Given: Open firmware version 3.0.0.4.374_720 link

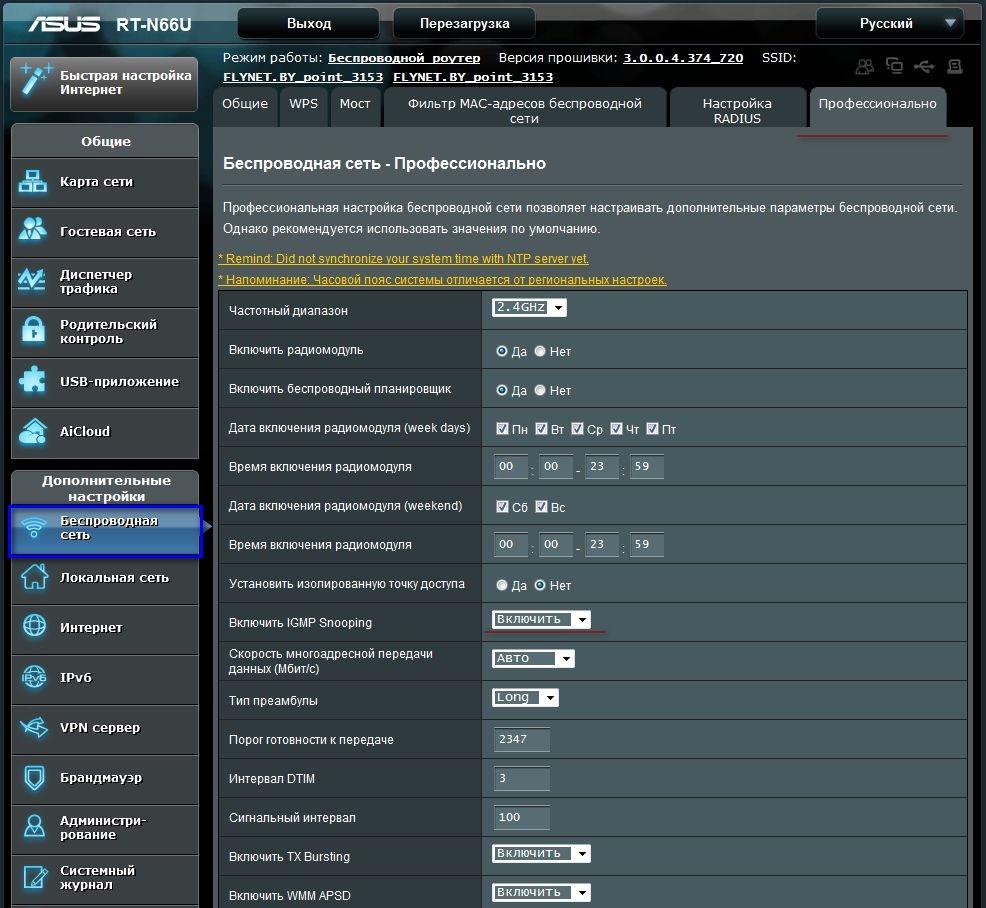Looking at the screenshot, I should 683,58.
